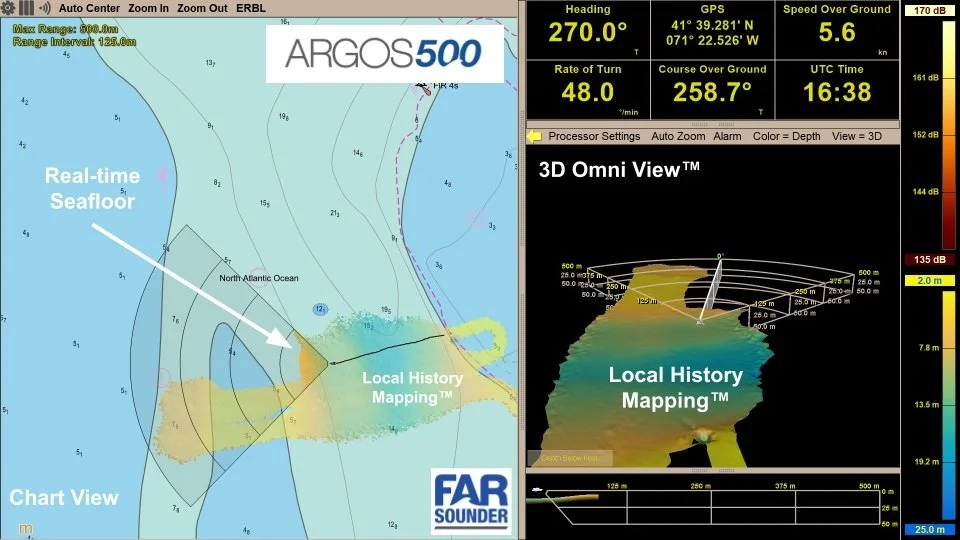Select the GPS position panel

712,30
